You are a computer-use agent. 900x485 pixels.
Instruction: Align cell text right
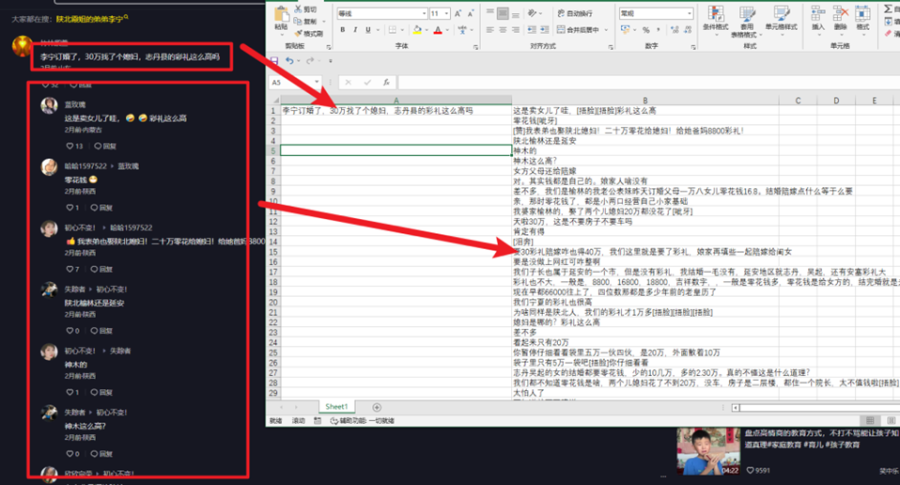coord(515,30)
